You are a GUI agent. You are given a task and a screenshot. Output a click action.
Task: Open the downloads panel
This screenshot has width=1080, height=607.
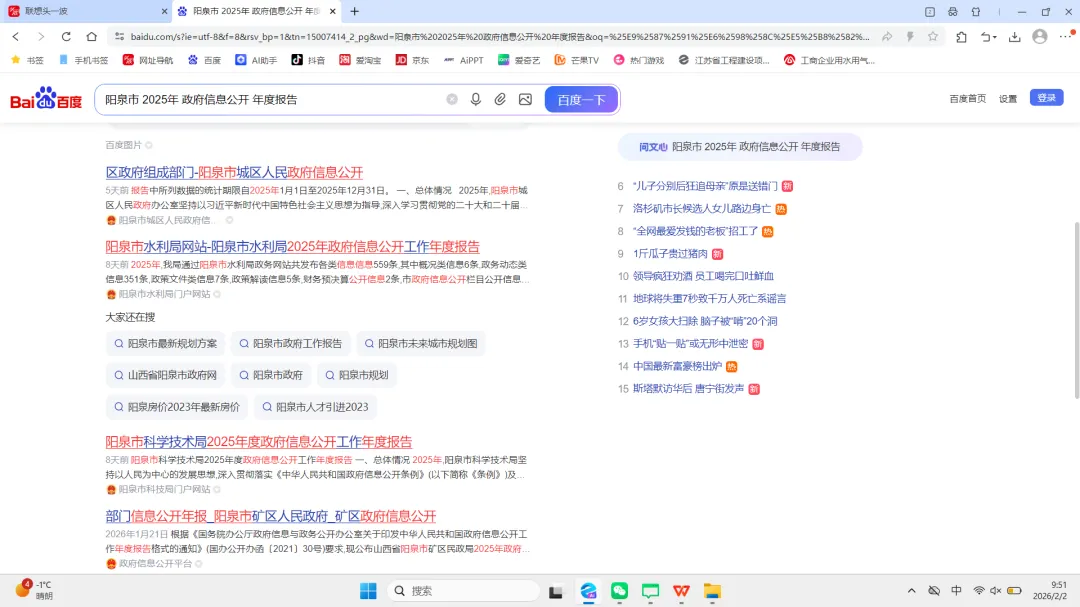pyautogui.click(x=1015, y=37)
